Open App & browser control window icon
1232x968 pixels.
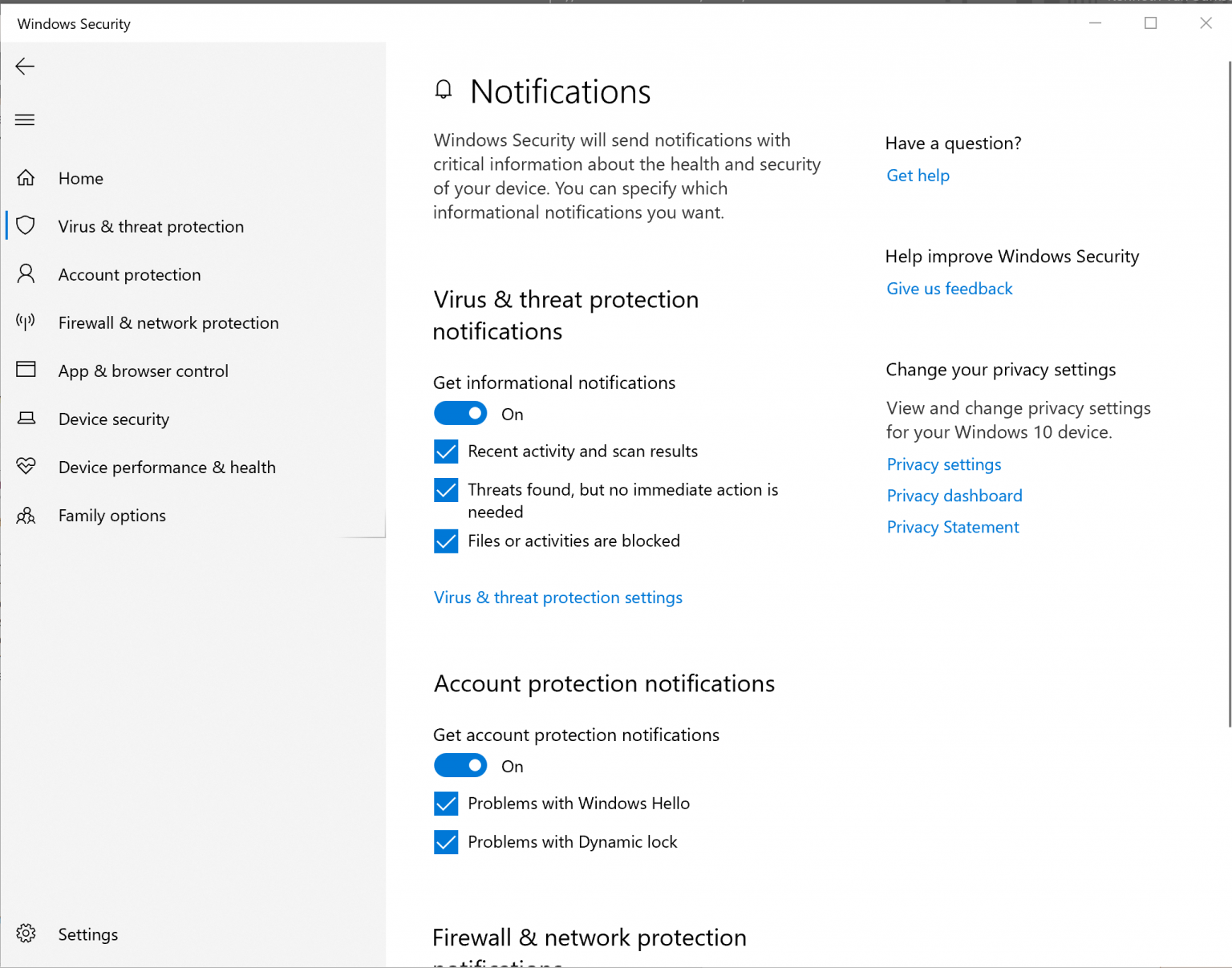[x=26, y=370]
